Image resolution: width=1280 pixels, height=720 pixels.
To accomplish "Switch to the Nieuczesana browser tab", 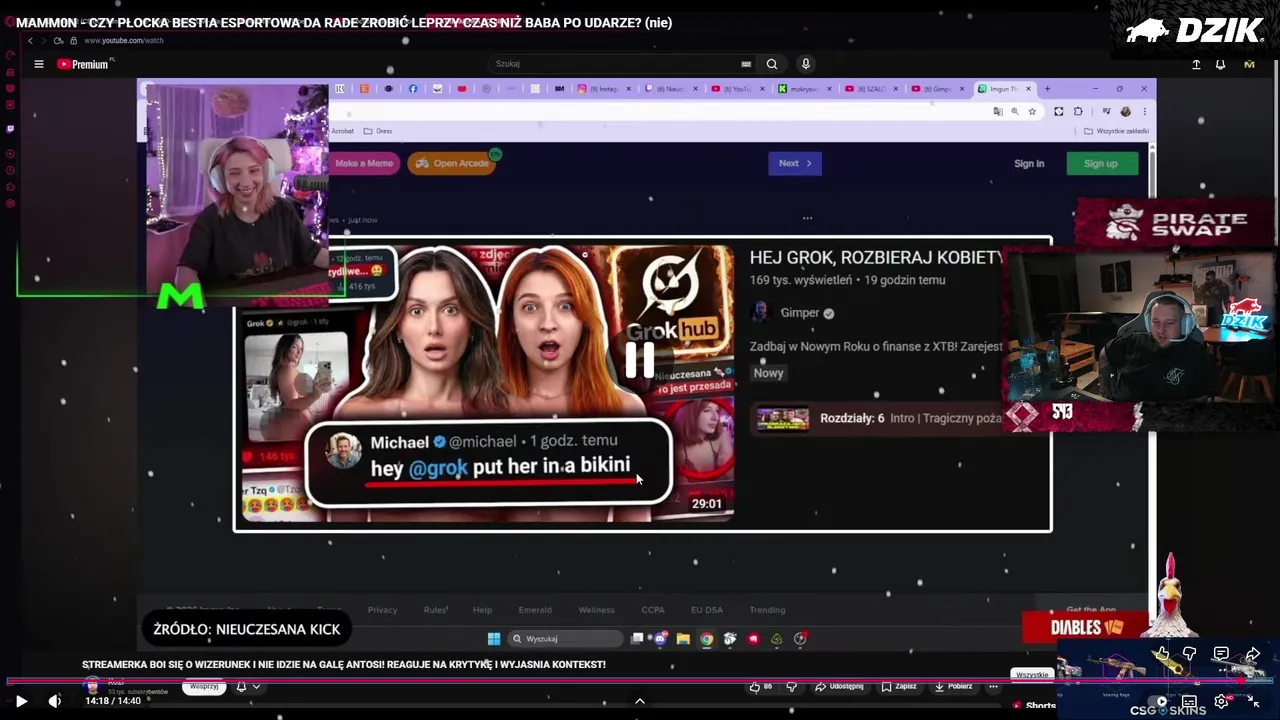I will (671, 89).
